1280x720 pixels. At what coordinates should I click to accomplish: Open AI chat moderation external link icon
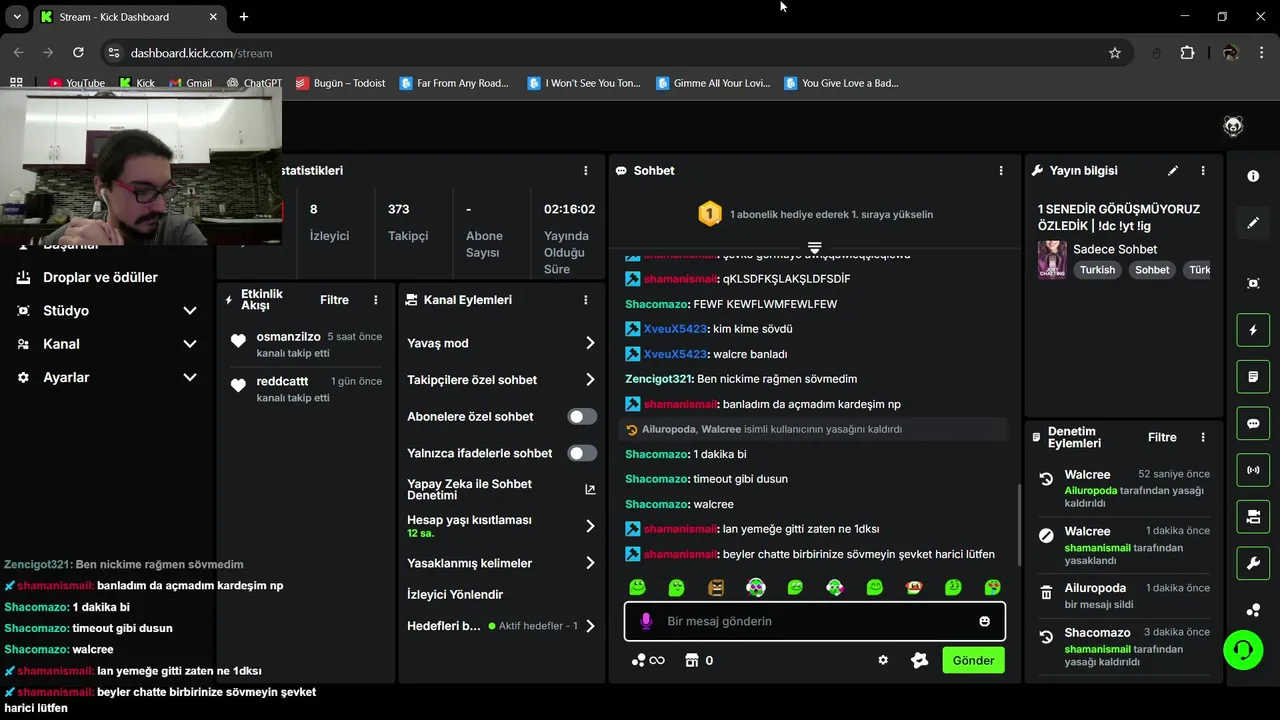tap(590, 489)
